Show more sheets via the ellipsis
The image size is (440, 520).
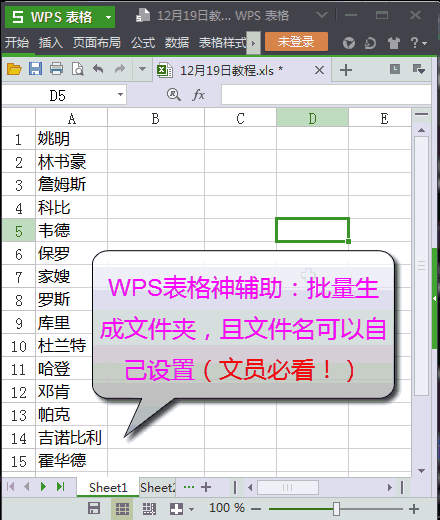(x=189, y=487)
